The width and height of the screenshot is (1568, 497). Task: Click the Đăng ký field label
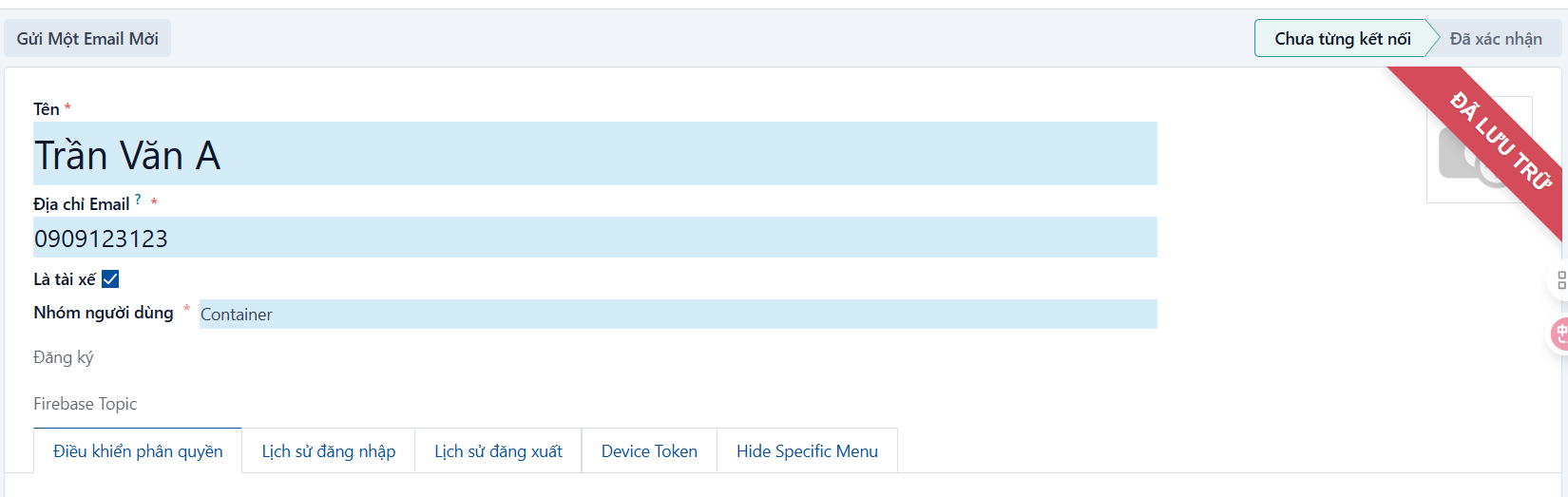click(x=64, y=358)
